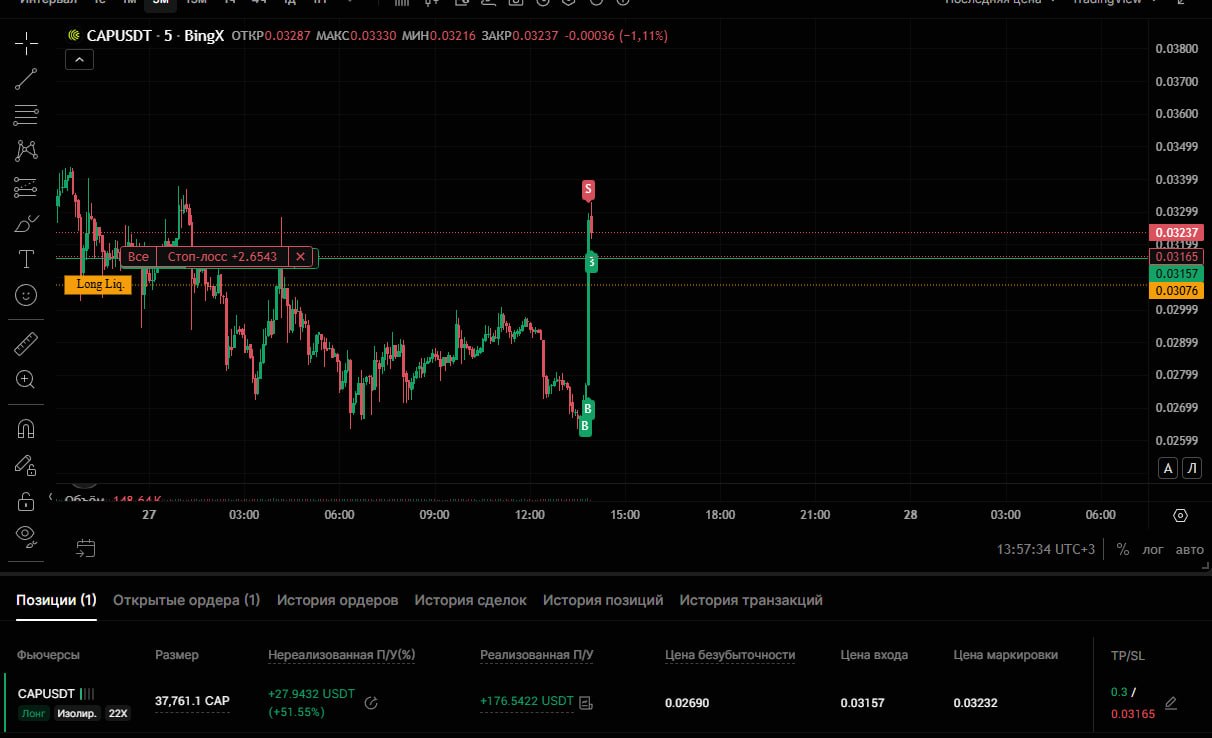Open time zone menu 13:57:34 UTC+3
Screen dimensions: 1212x738
tap(1046, 549)
